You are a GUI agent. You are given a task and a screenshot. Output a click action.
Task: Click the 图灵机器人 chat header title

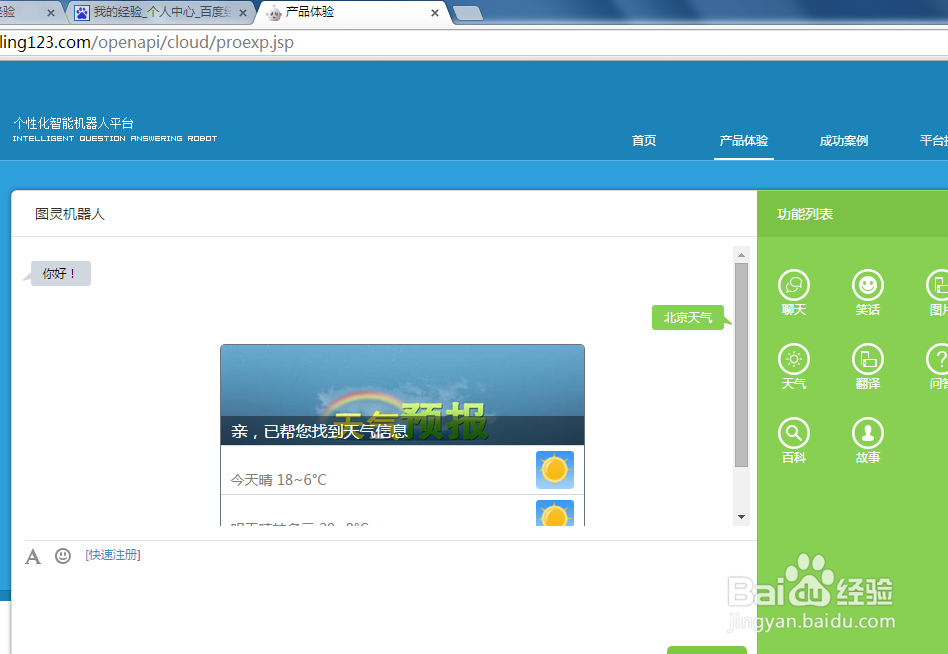70,214
